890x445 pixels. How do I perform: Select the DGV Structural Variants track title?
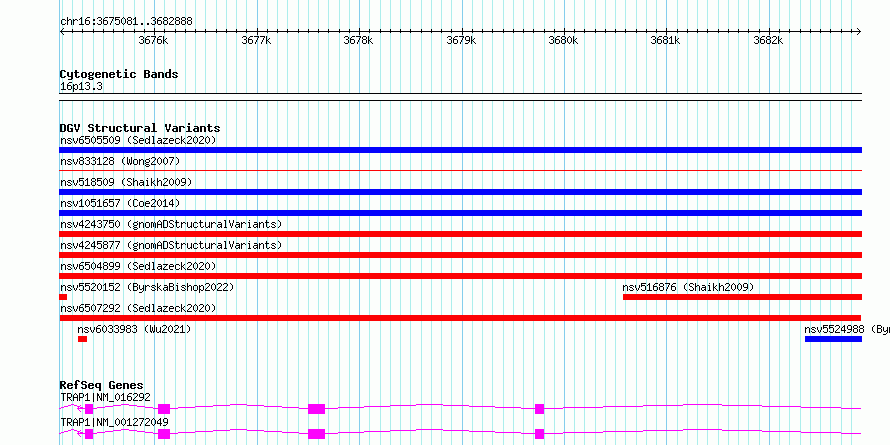[x=140, y=128]
